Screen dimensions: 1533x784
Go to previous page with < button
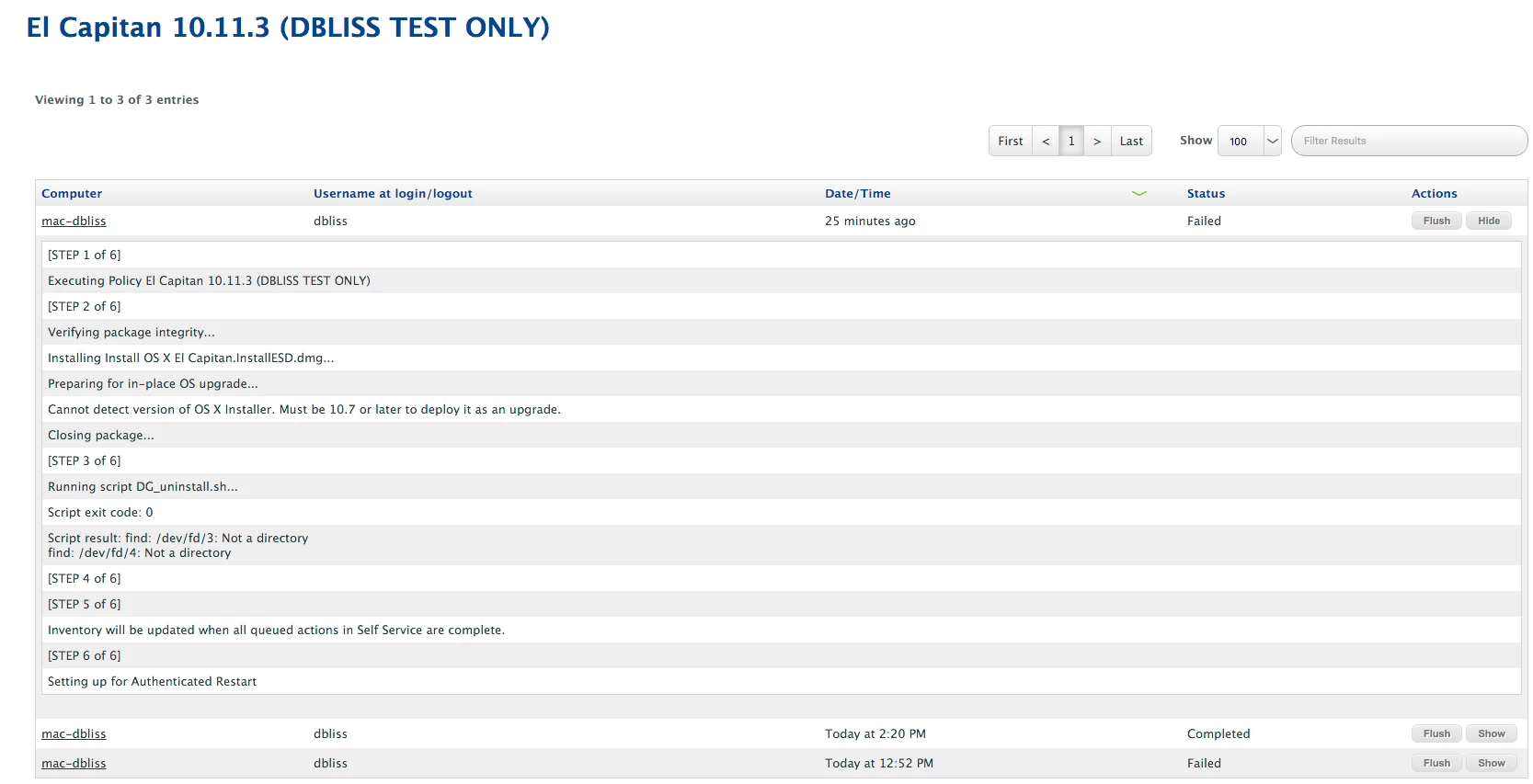(1046, 141)
